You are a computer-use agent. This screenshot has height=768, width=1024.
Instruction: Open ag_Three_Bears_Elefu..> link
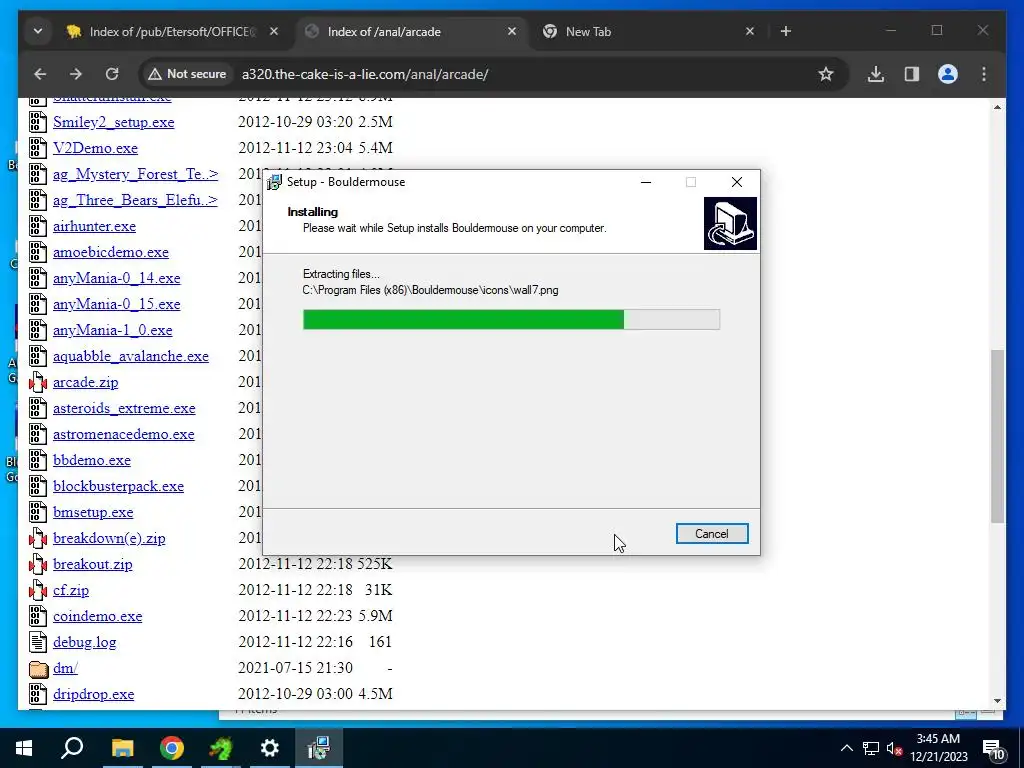click(x=135, y=200)
